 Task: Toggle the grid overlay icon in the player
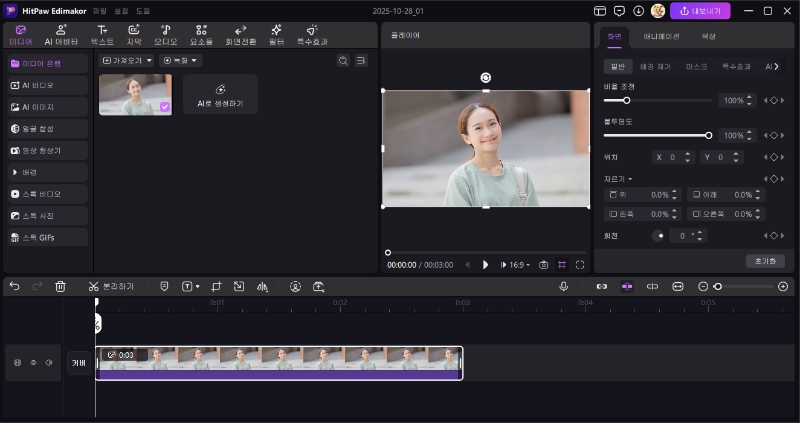click(562, 265)
